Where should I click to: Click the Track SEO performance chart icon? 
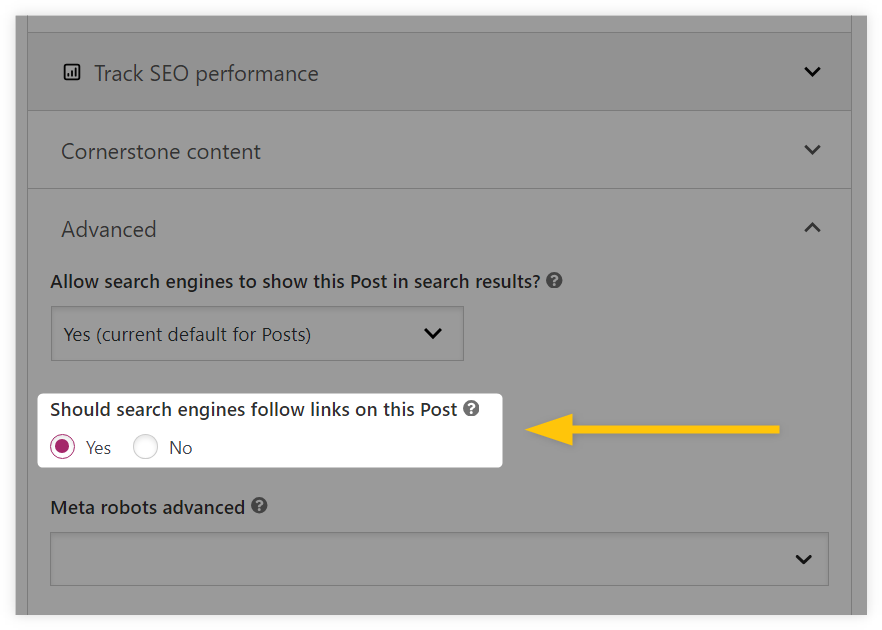72,73
